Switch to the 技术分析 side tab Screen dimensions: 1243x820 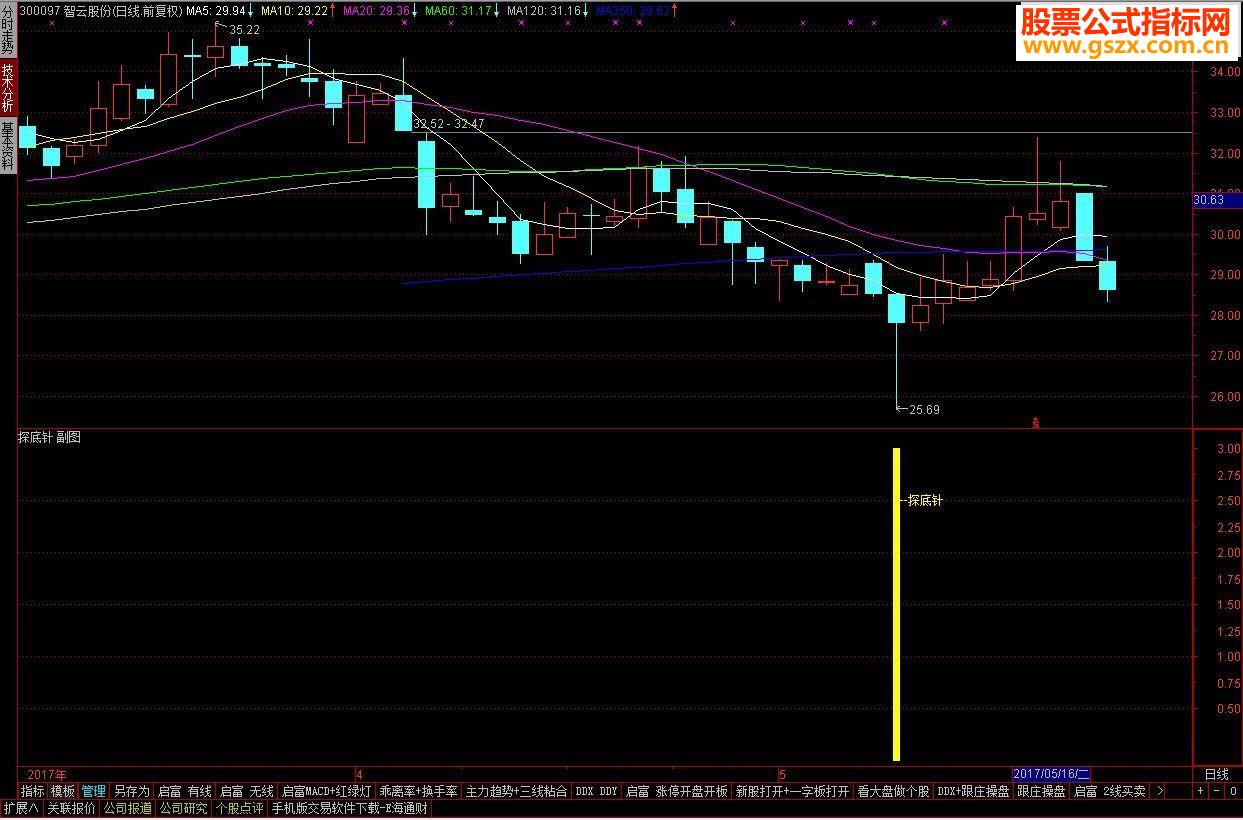pos(8,87)
